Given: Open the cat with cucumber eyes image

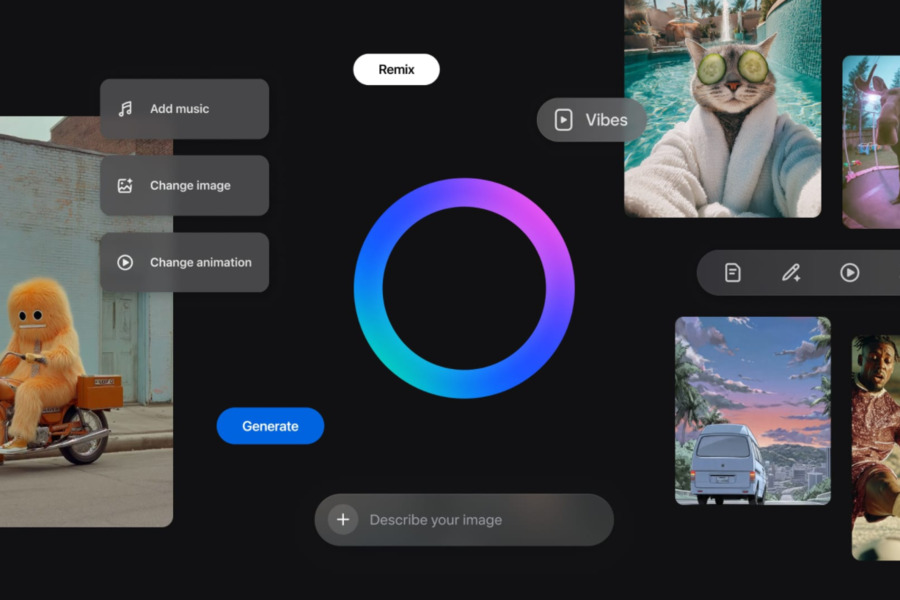Looking at the screenshot, I should click(723, 109).
